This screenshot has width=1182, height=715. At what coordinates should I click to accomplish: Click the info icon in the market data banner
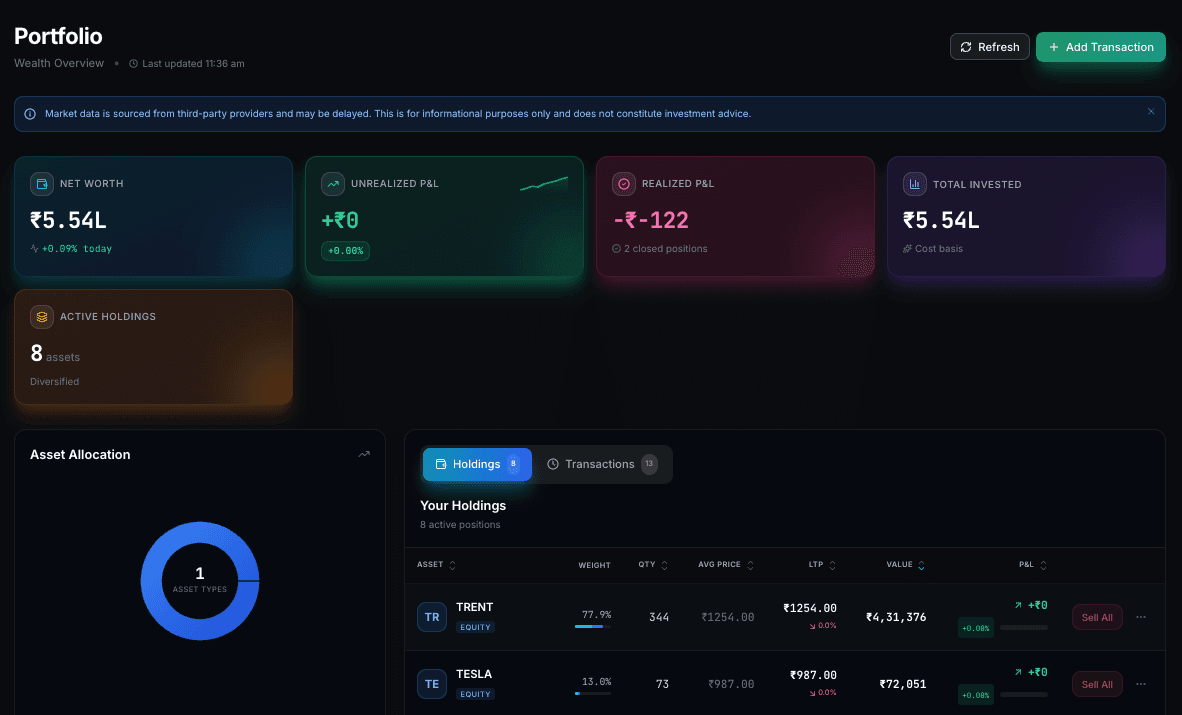click(x=29, y=113)
